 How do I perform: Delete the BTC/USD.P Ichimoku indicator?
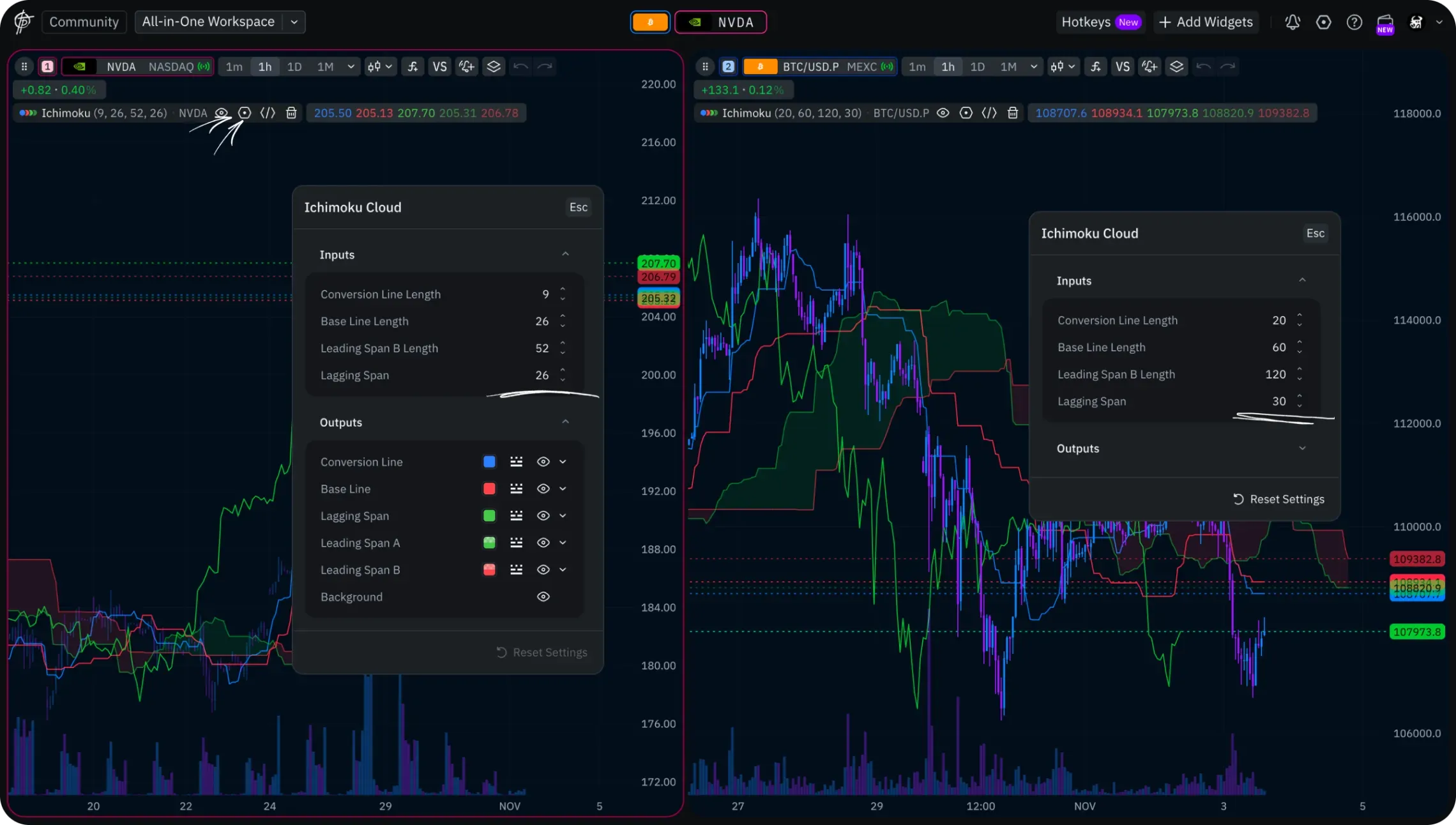click(1013, 113)
